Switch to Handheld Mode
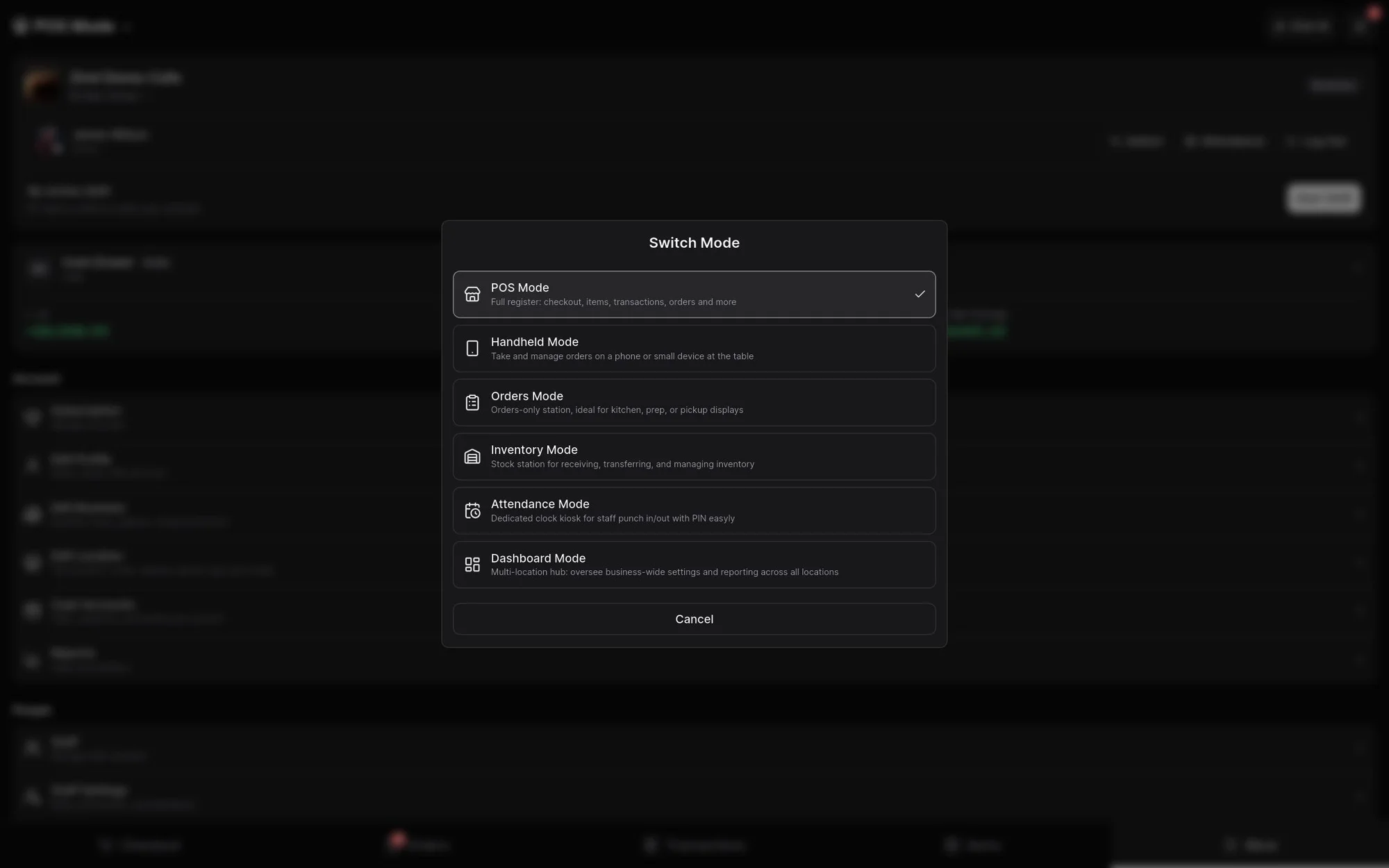The height and width of the screenshot is (868, 1389). 694,349
